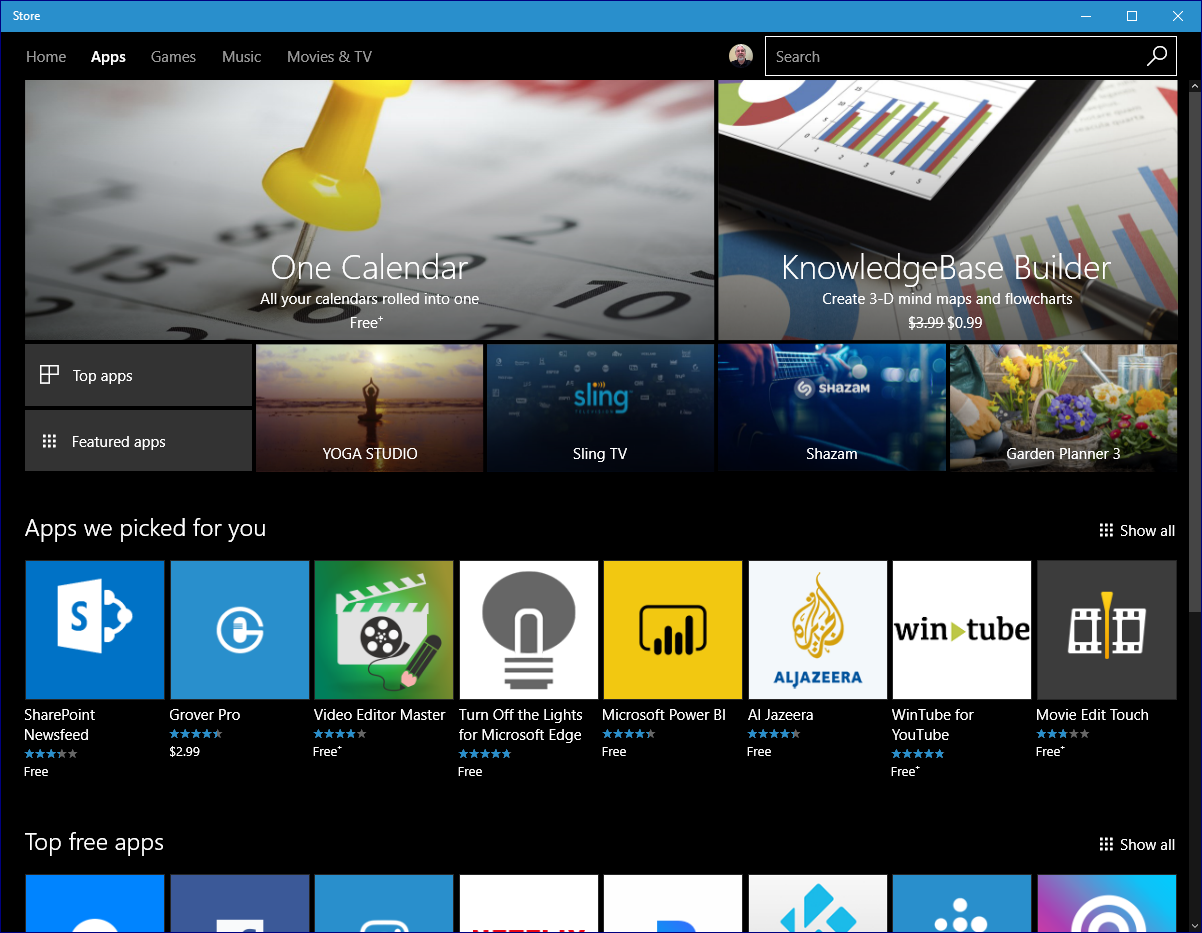Open the Video Editor Master app icon

pyautogui.click(x=384, y=629)
